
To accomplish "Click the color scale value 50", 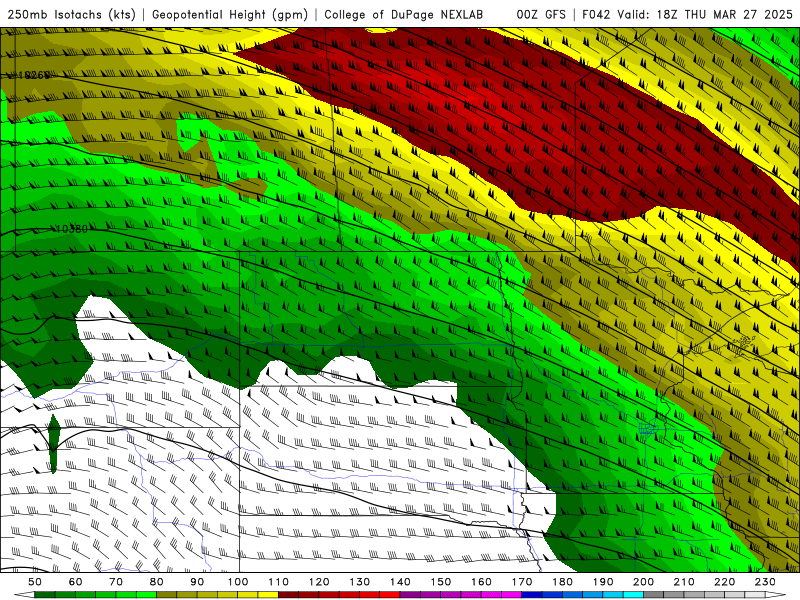I will (x=35, y=582).
